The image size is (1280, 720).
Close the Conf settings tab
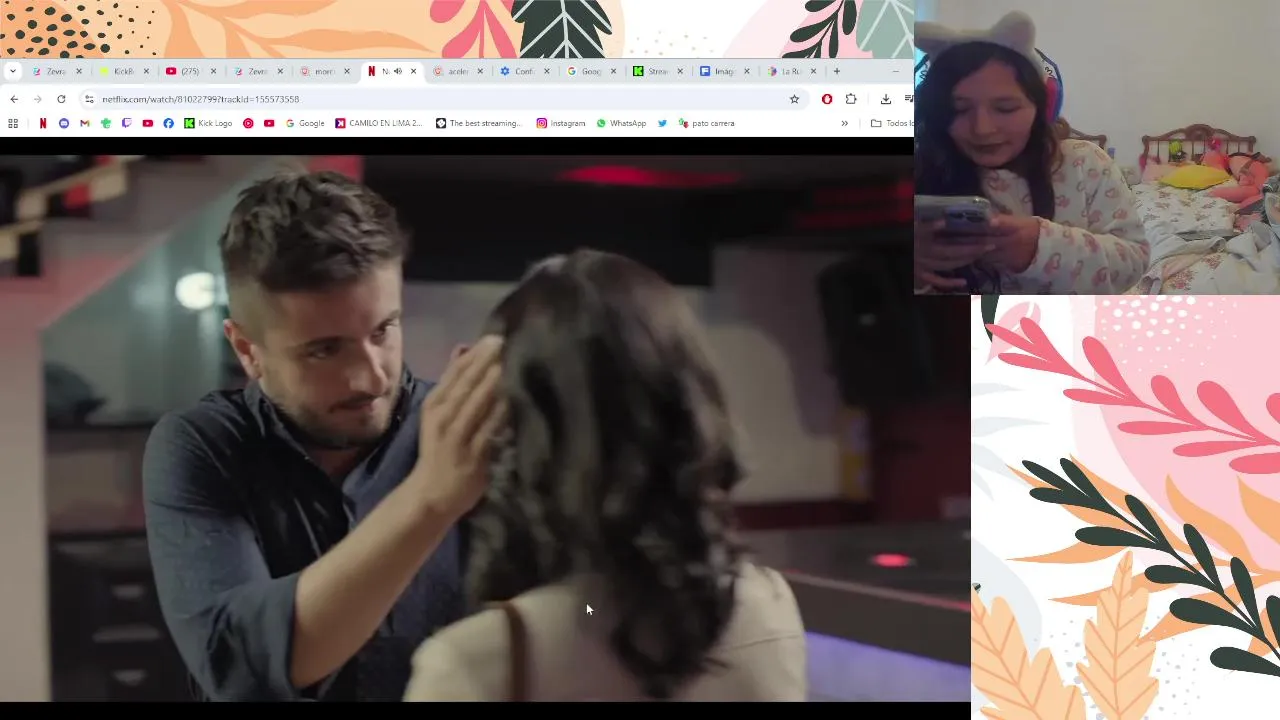[547, 71]
